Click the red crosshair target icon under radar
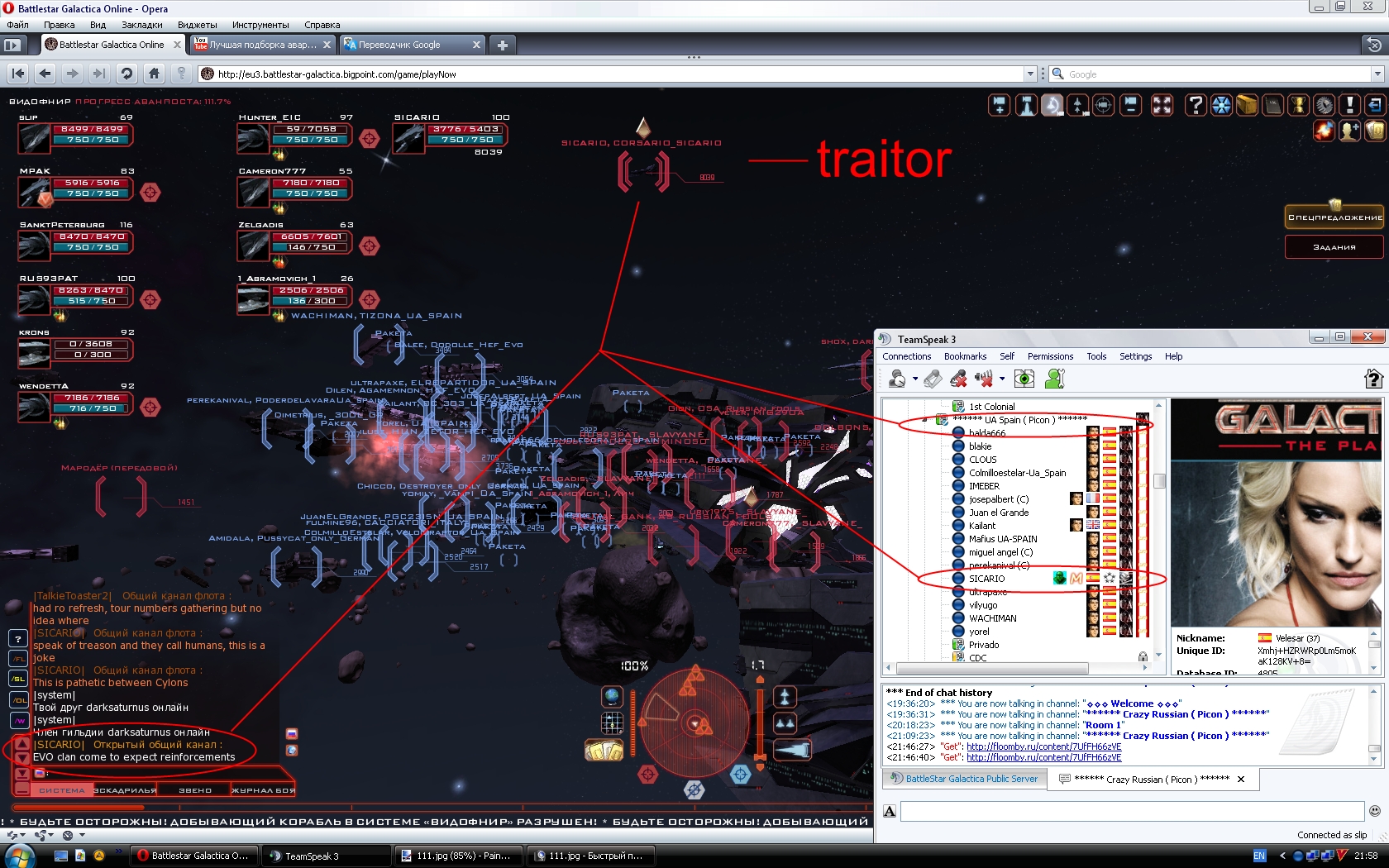1389x868 pixels. (x=648, y=774)
